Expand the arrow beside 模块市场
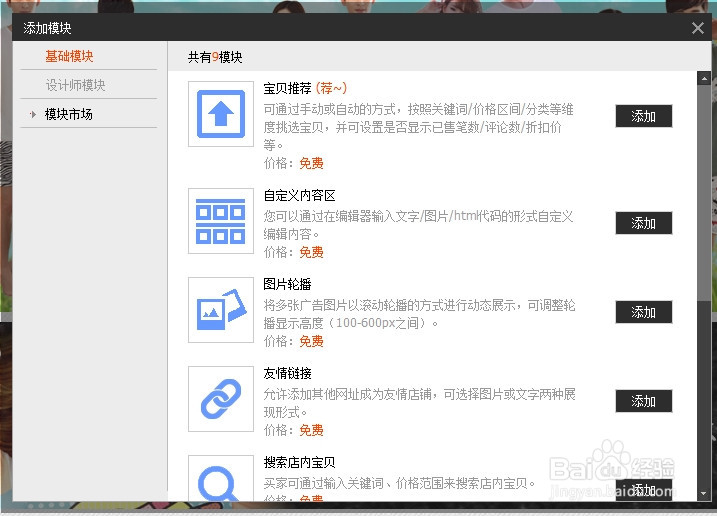717x516 pixels. (32, 114)
